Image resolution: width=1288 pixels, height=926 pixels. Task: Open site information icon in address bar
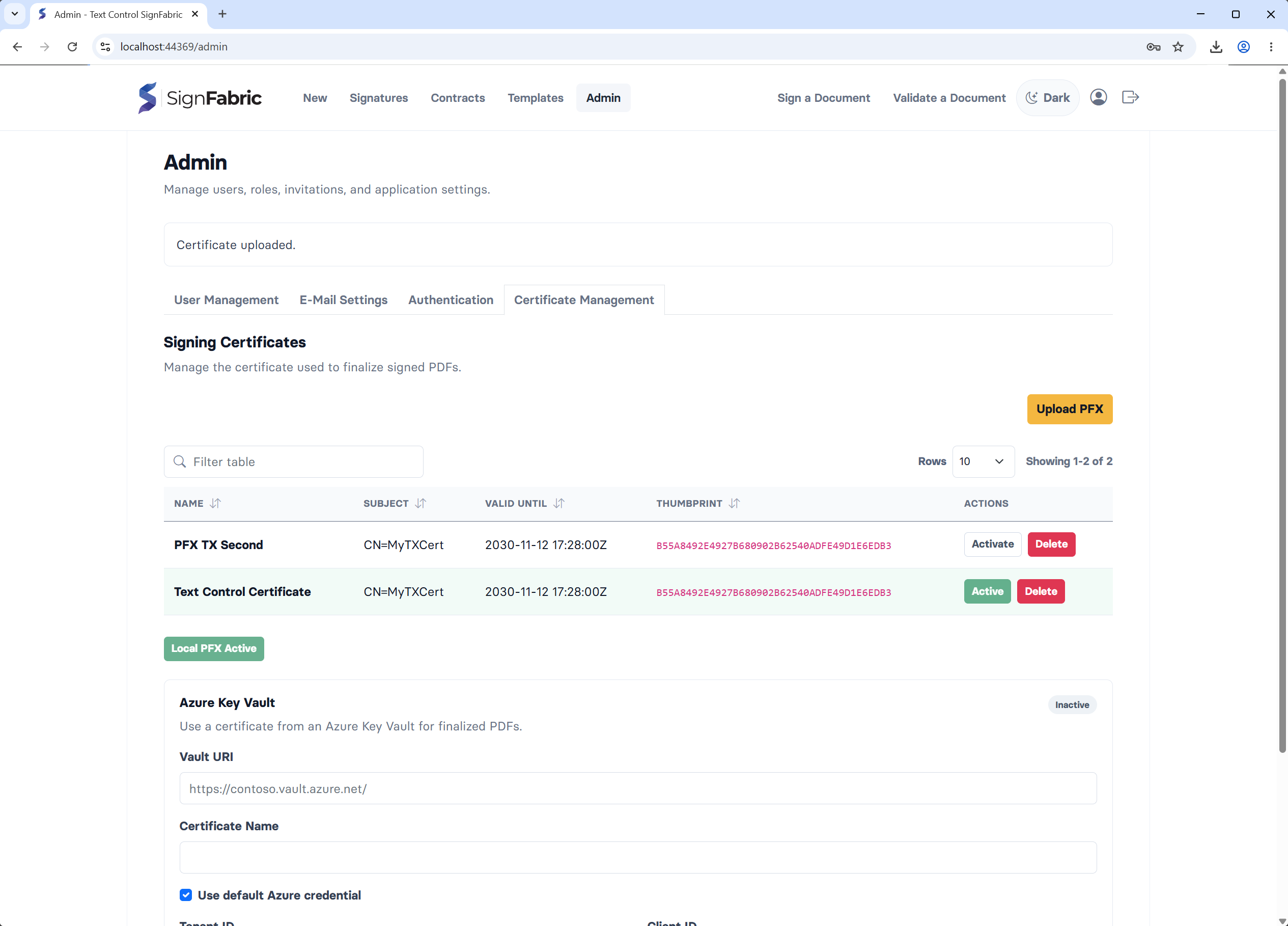click(105, 46)
